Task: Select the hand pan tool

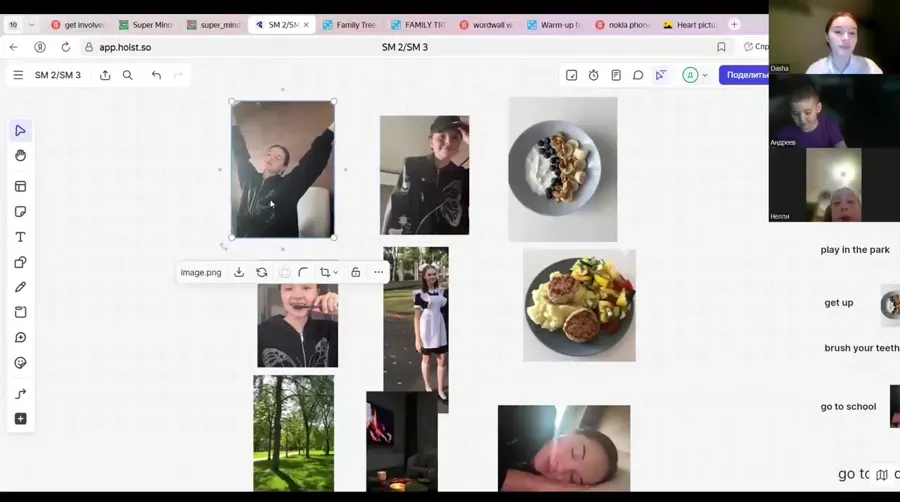Action: click(x=20, y=156)
